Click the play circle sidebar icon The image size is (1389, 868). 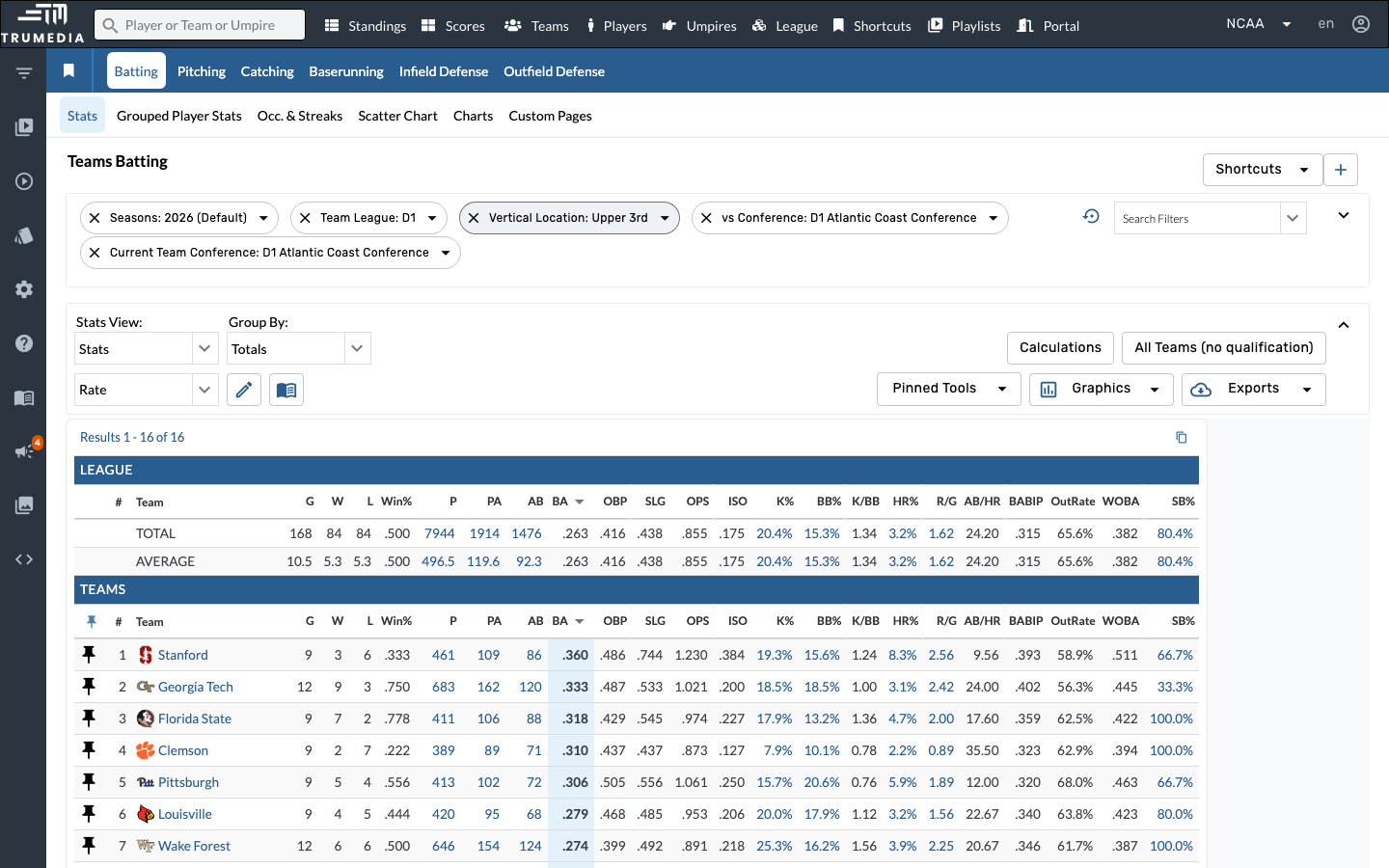pos(24,181)
